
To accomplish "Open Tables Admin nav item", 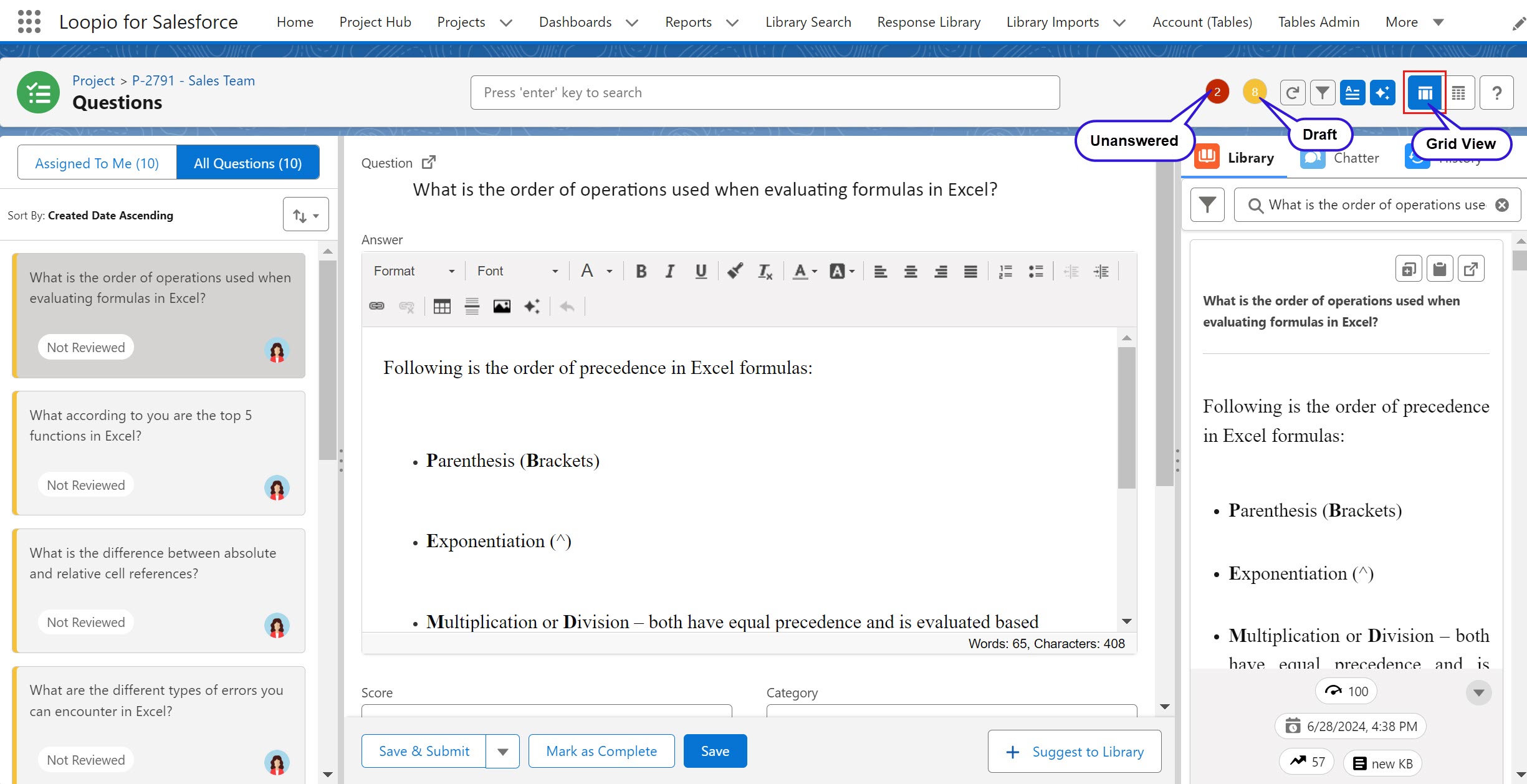I will pos(1318,22).
